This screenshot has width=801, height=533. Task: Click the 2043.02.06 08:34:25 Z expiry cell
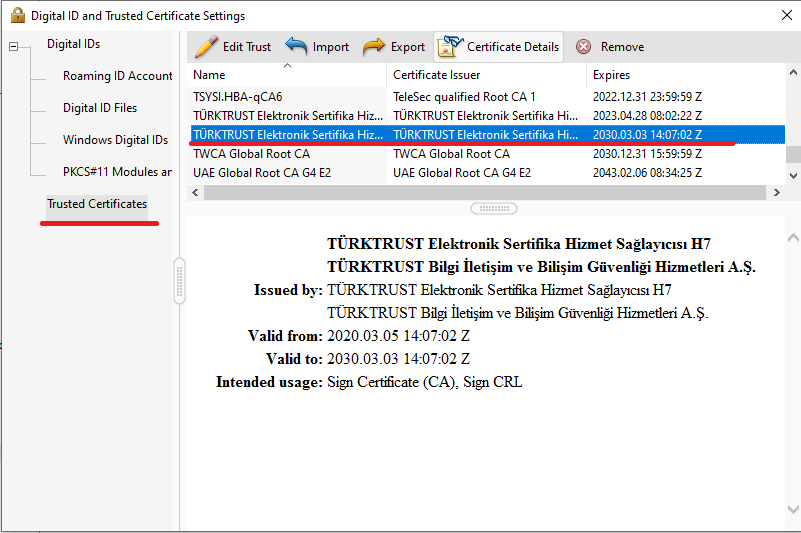(647, 173)
